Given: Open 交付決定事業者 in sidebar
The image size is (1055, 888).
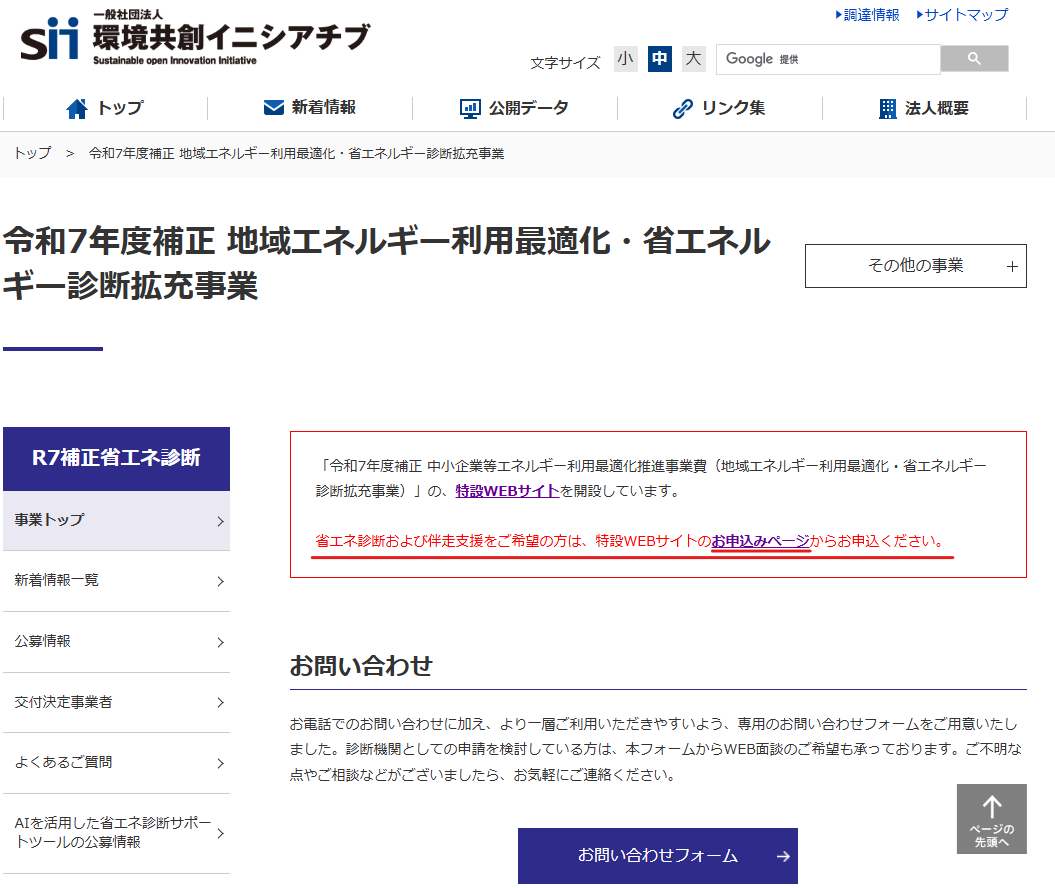Looking at the screenshot, I should [116, 702].
